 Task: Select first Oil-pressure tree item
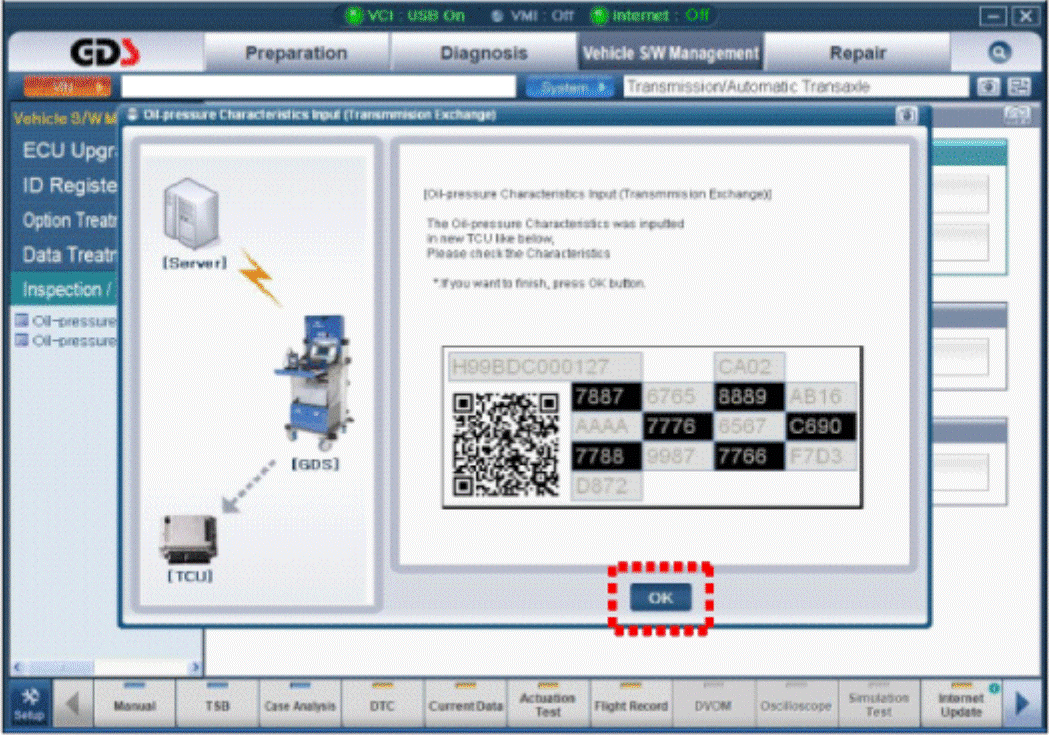(x=67, y=321)
